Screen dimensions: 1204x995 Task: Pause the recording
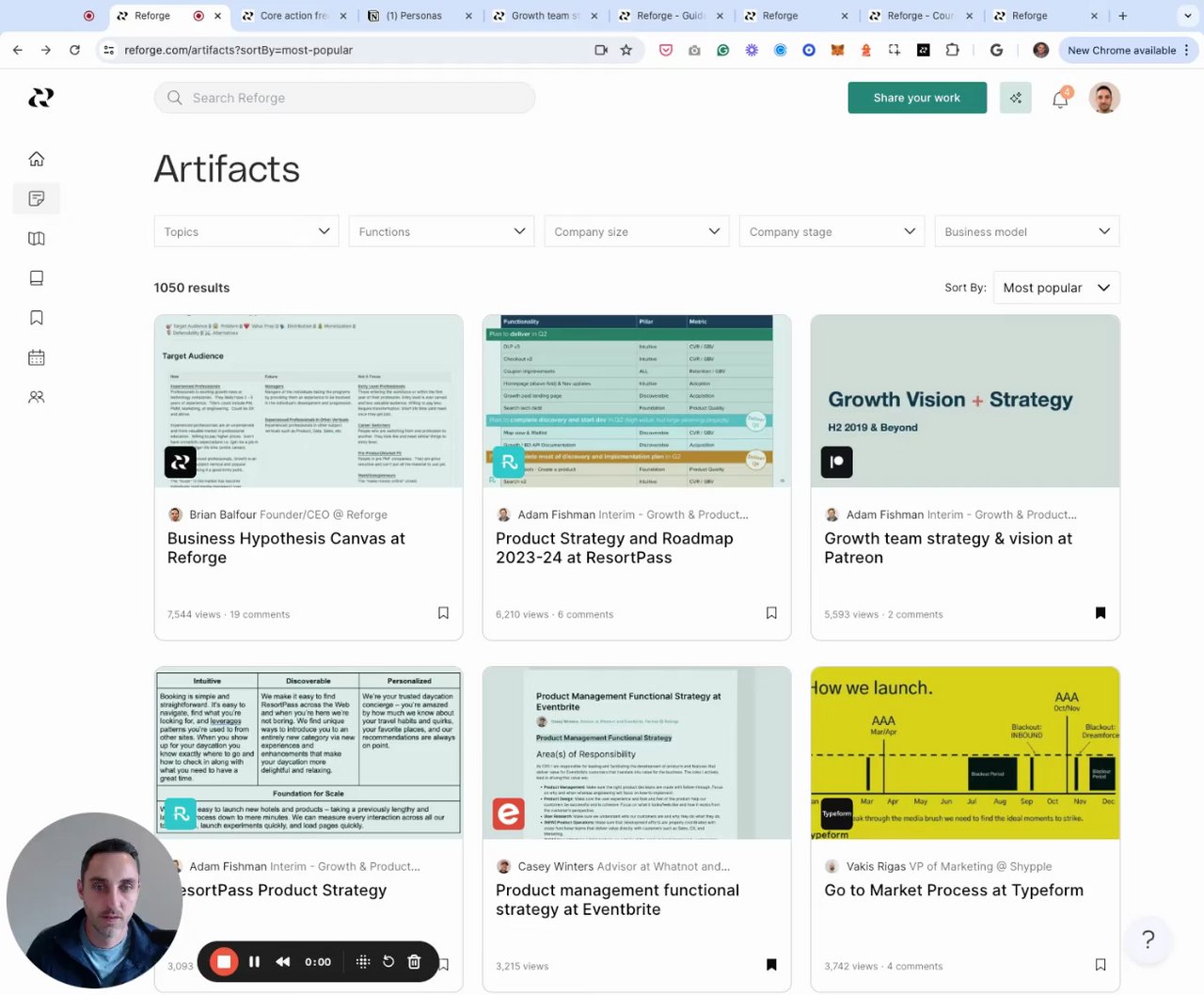click(254, 961)
